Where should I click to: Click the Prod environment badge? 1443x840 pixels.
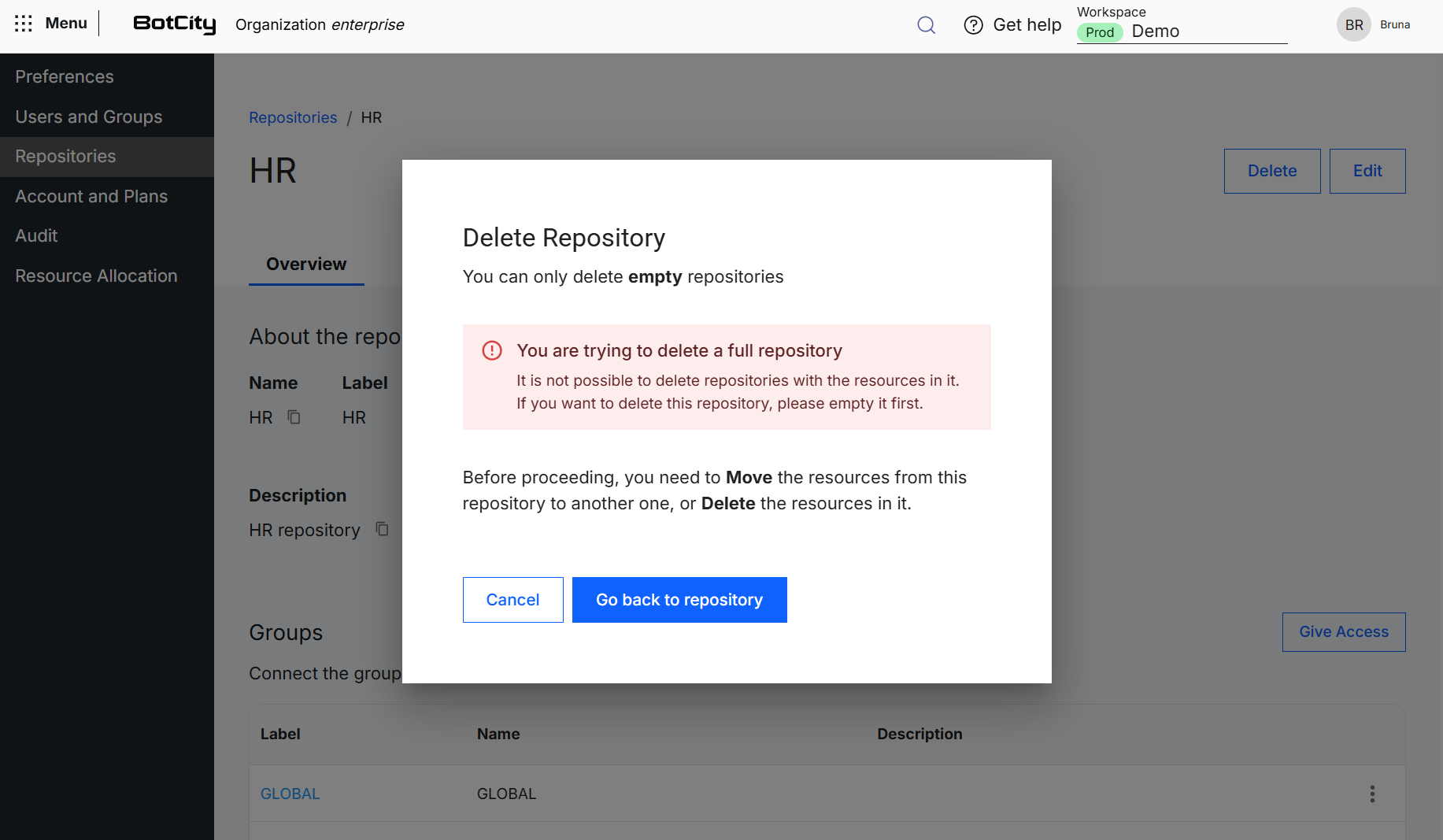1100,32
